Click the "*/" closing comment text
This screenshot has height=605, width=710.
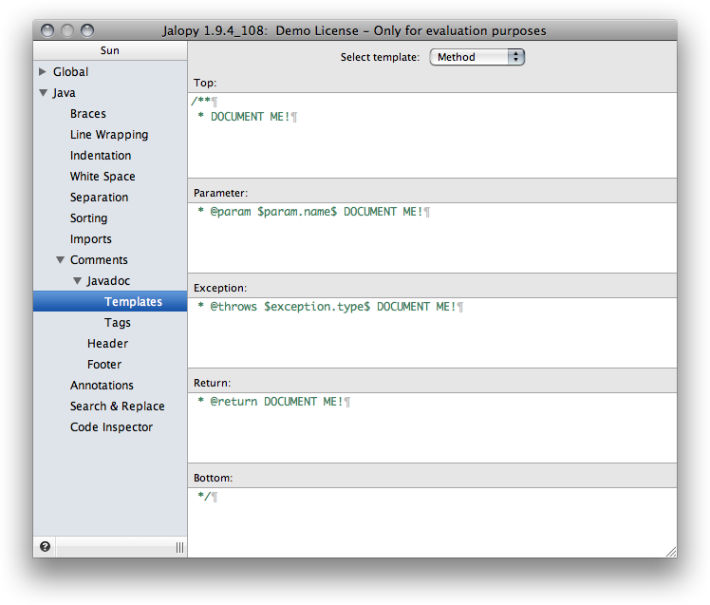204,496
